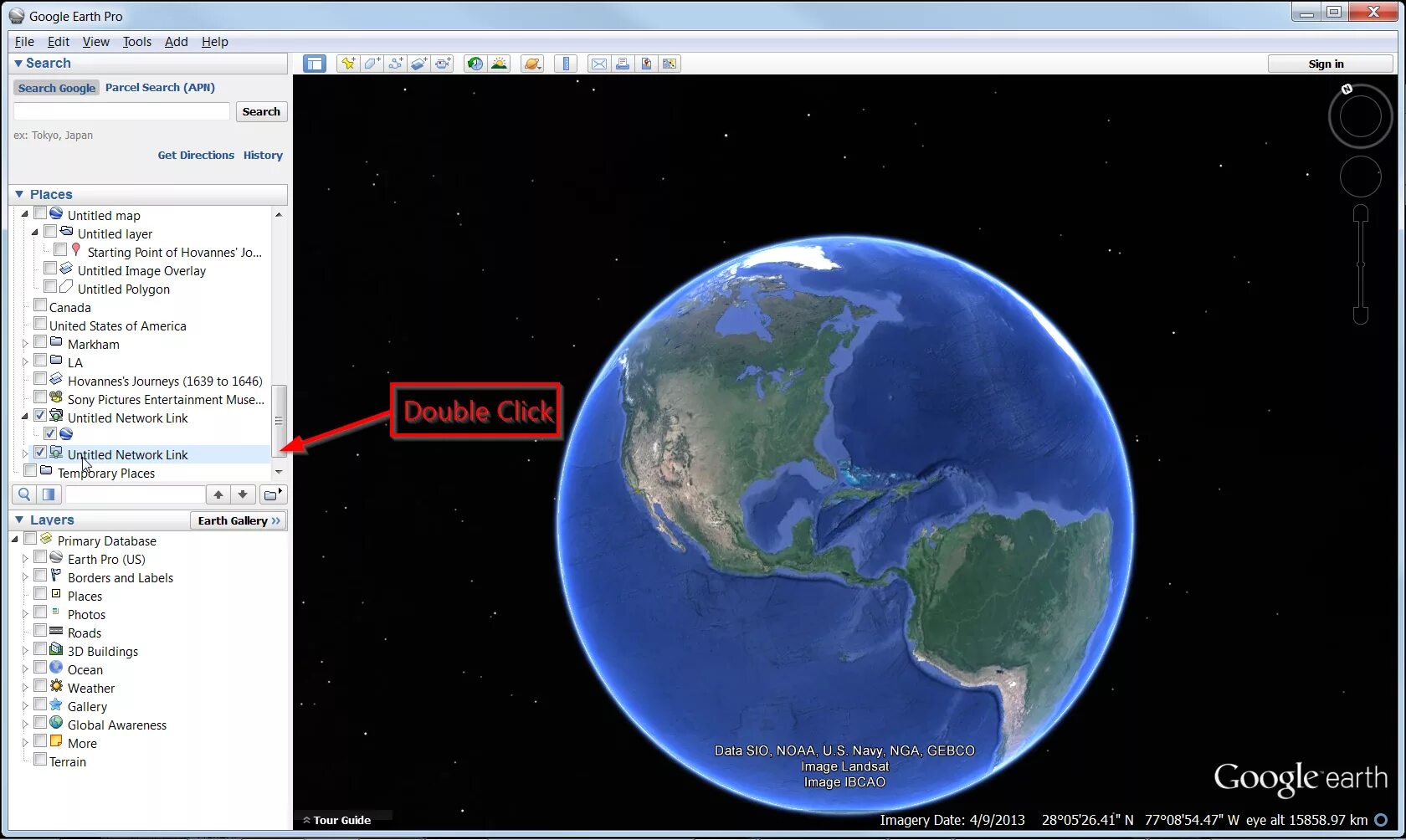Open Get Directions link
This screenshot has width=1406, height=840.
tap(196, 155)
